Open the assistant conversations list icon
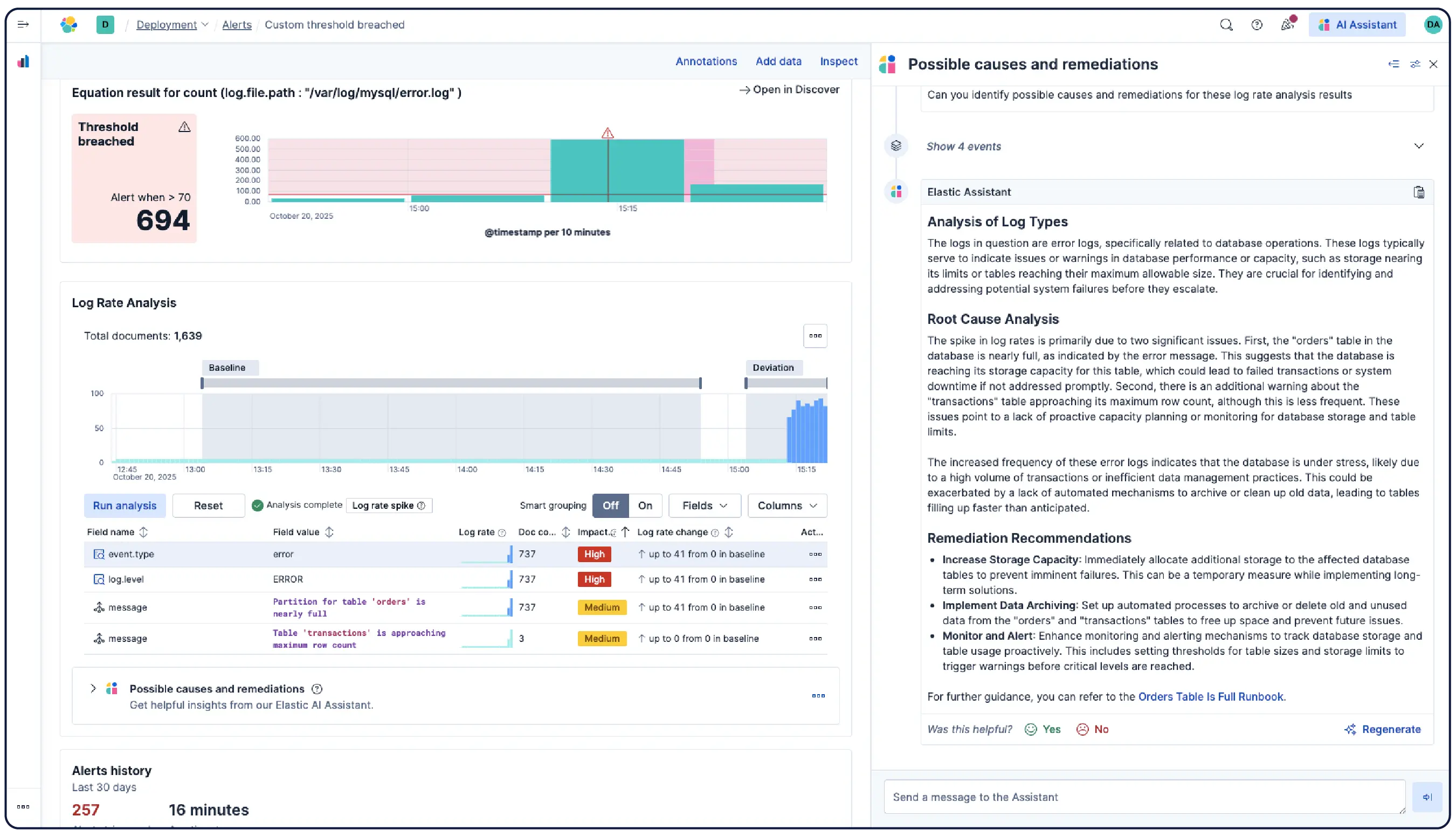The height and width of the screenshot is (837, 1456). tap(1393, 64)
